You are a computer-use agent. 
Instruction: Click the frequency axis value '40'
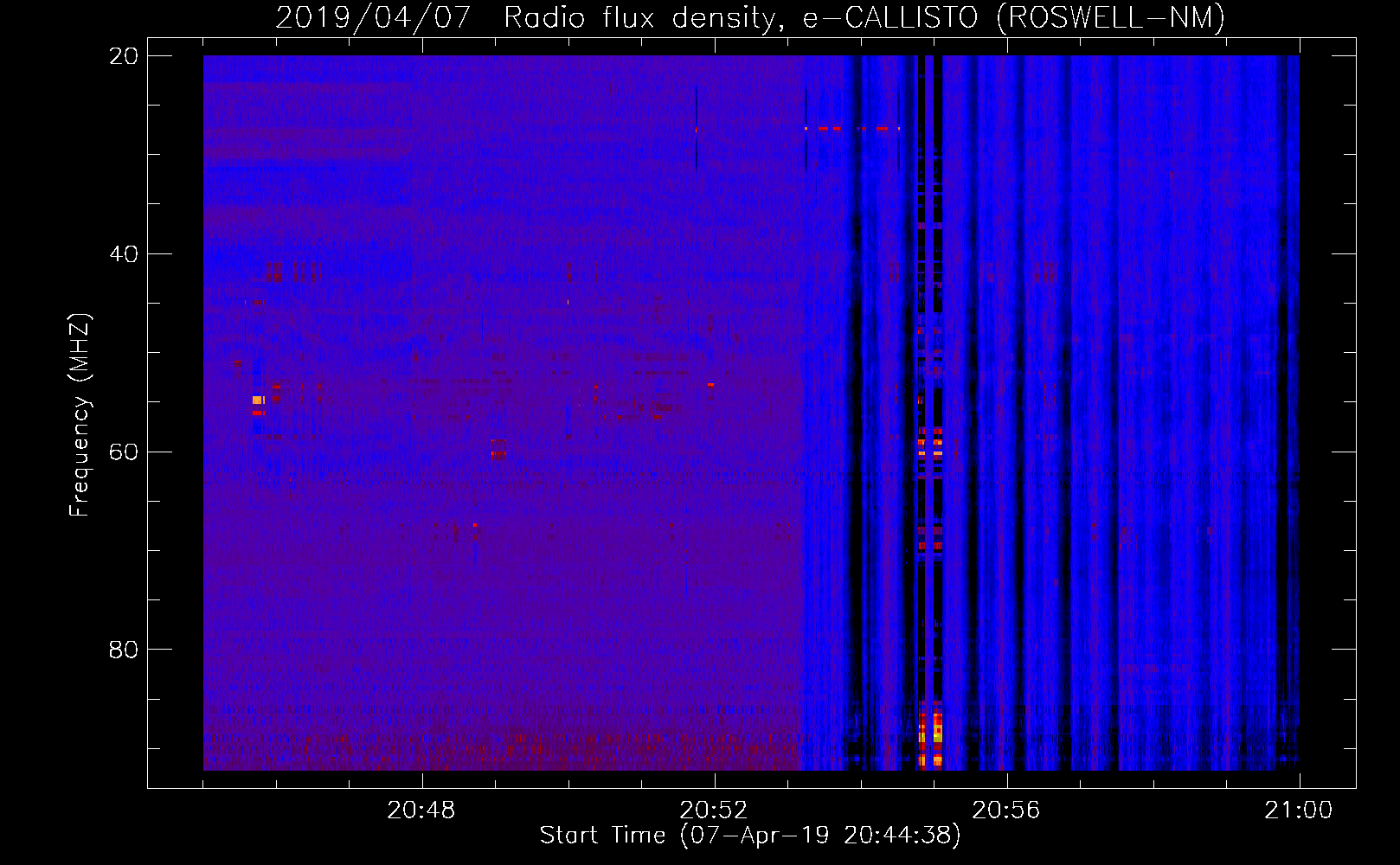(x=124, y=254)
